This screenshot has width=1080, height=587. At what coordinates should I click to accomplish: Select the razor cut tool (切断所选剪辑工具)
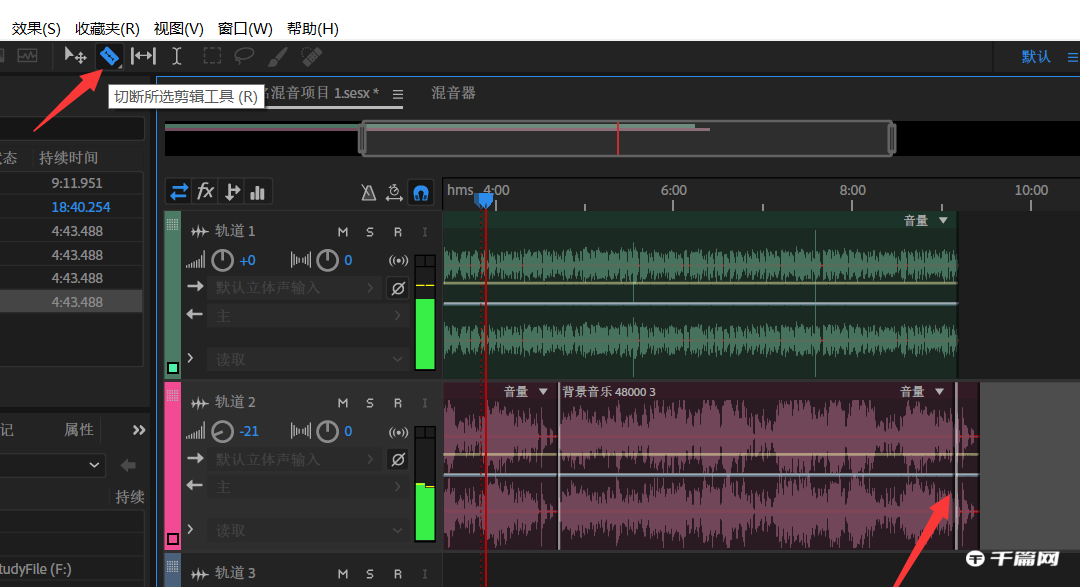pos(110,56)
